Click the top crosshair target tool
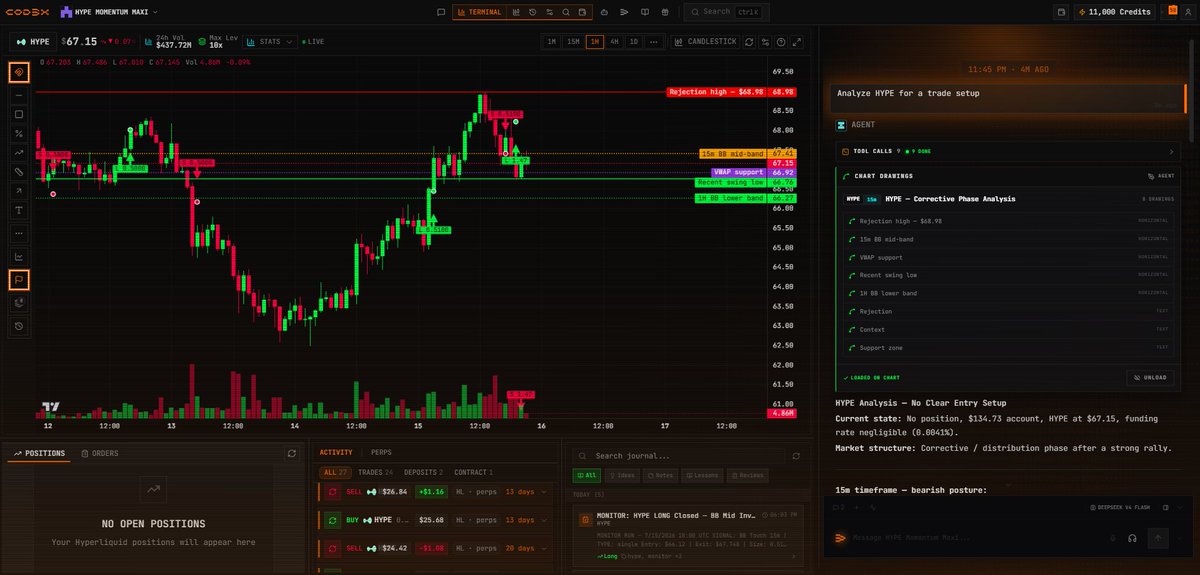 coord(19,72)
